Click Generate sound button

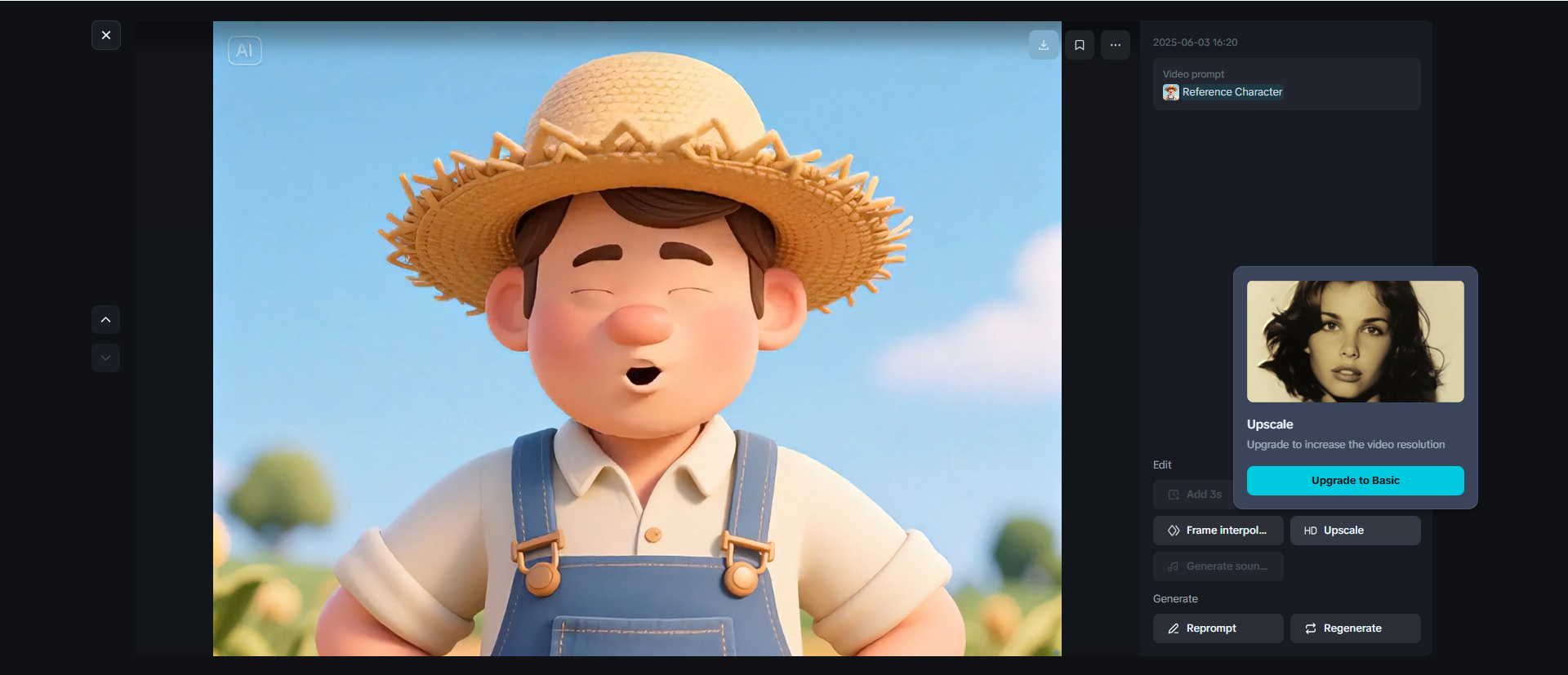[x=1218, y=566]
